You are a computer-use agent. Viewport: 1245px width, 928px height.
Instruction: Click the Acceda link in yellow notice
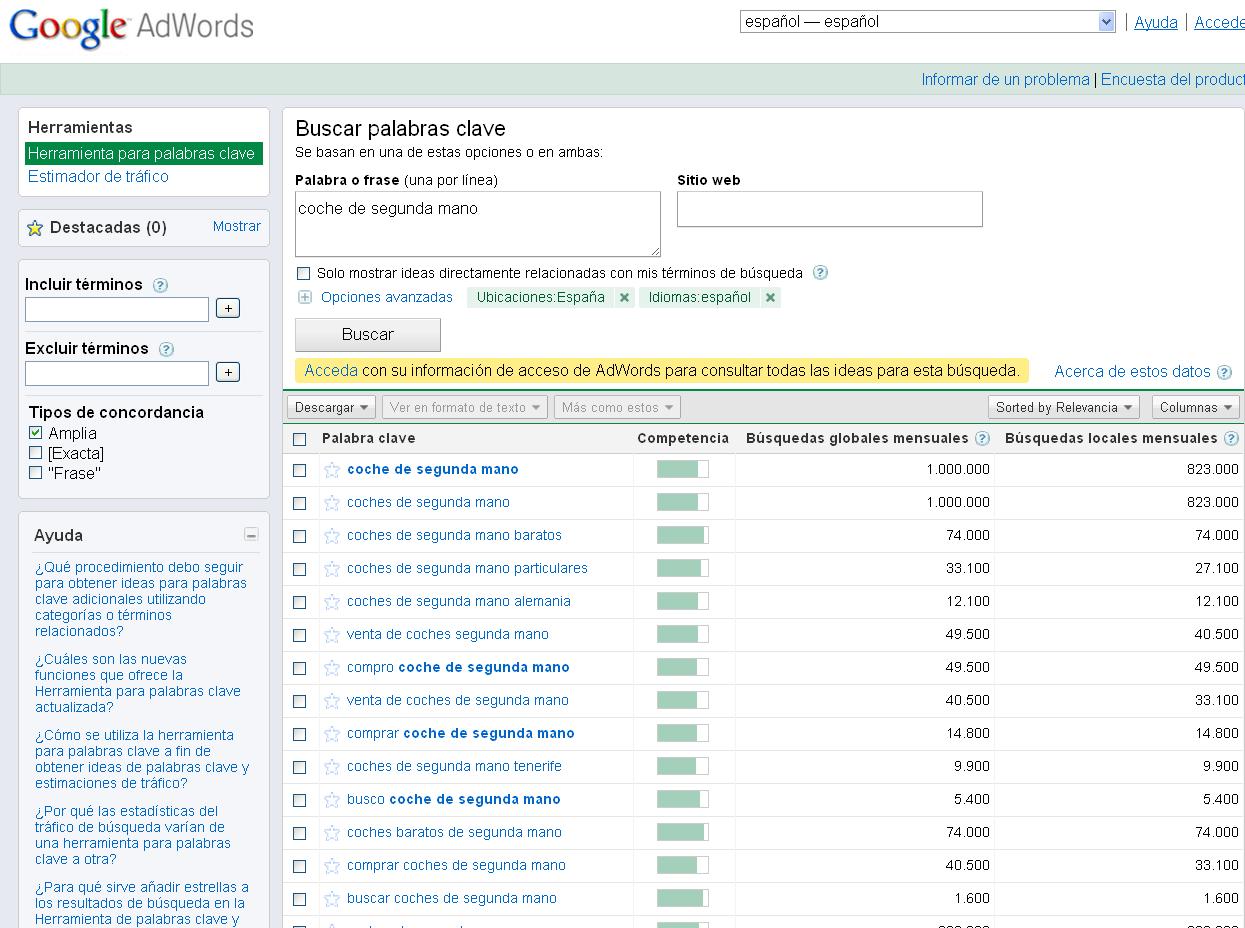click(331, 371)
